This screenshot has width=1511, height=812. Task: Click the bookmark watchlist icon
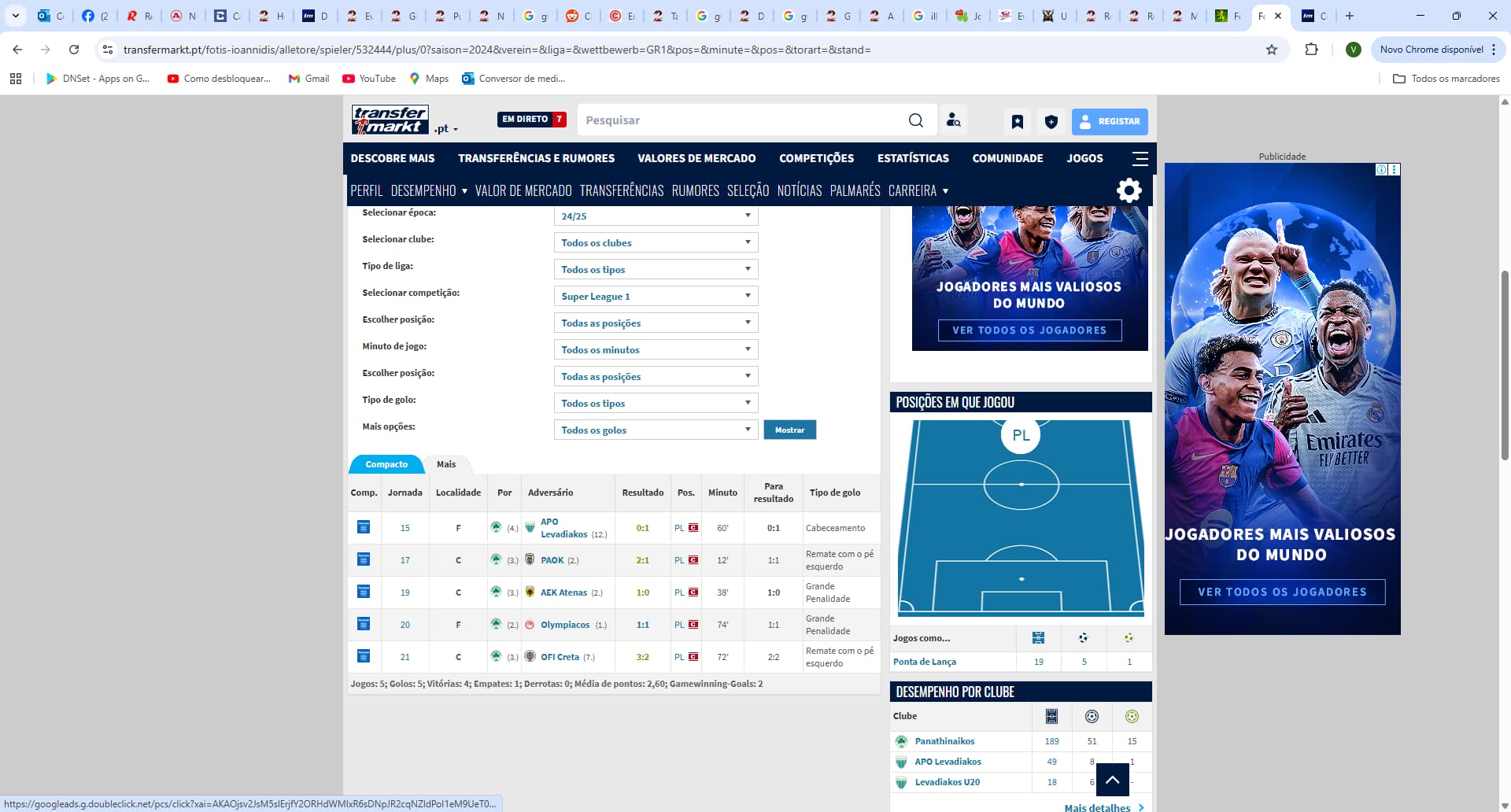(x=1017, y=121)
